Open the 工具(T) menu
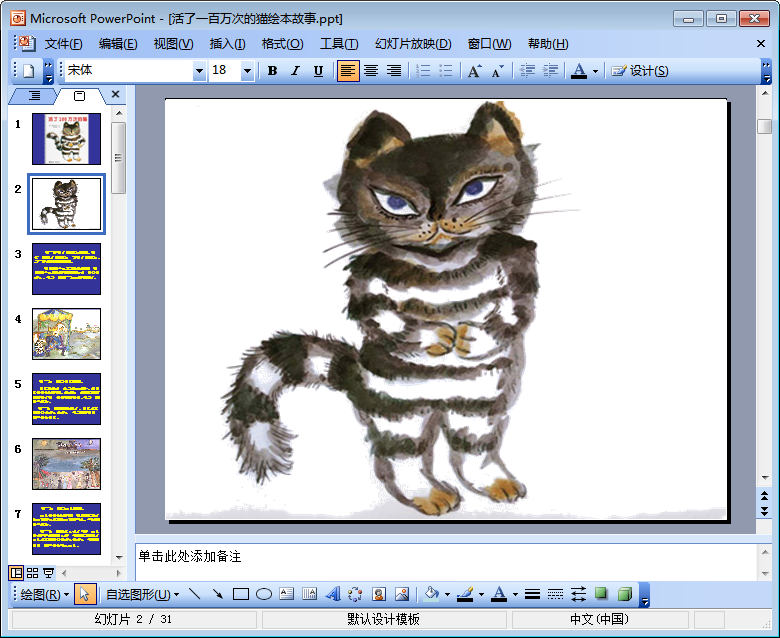Screen dimensions: 780x638 pos(339,44)
